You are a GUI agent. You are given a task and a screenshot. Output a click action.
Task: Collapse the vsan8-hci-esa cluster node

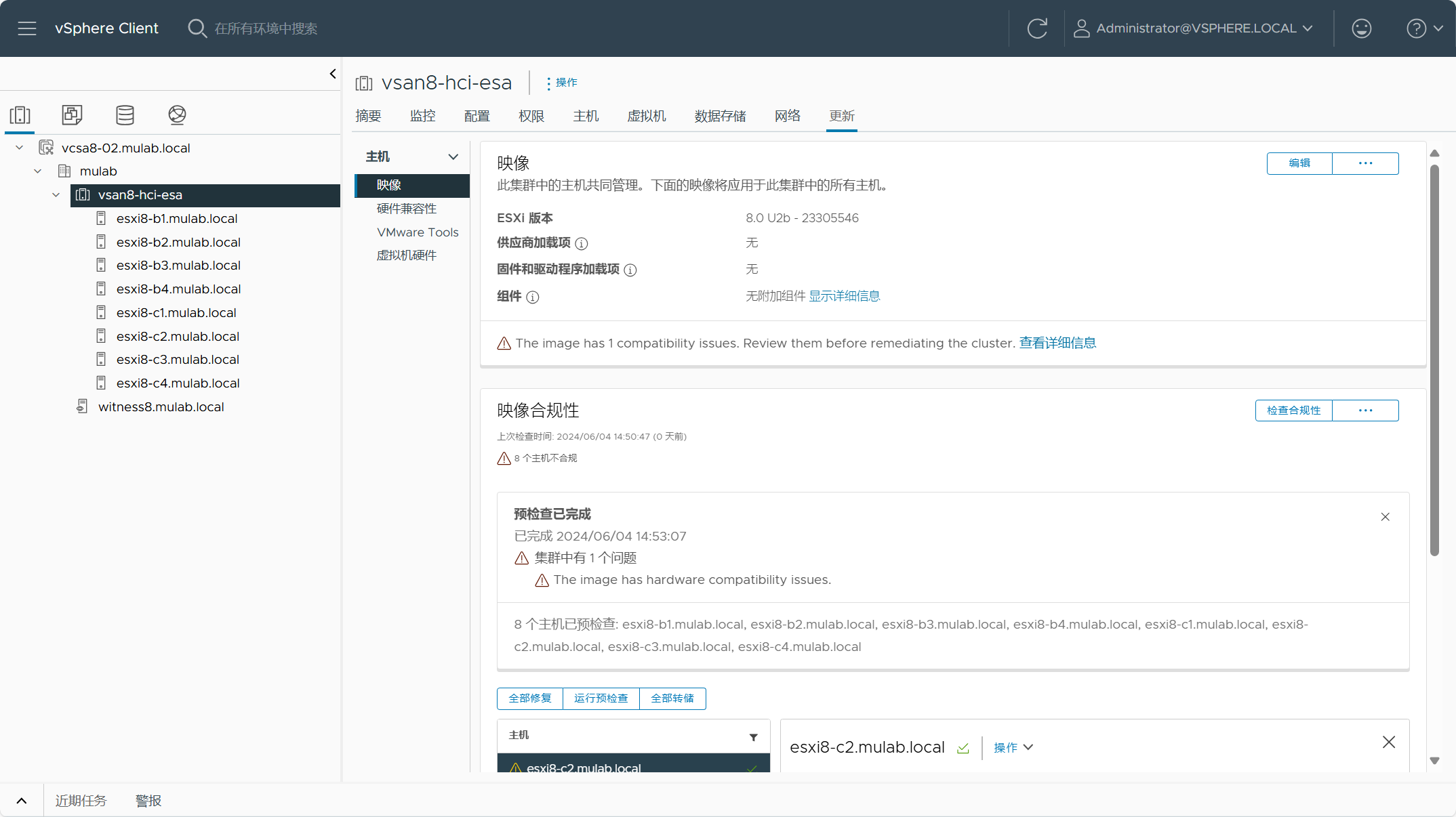[x=56, y=195]
